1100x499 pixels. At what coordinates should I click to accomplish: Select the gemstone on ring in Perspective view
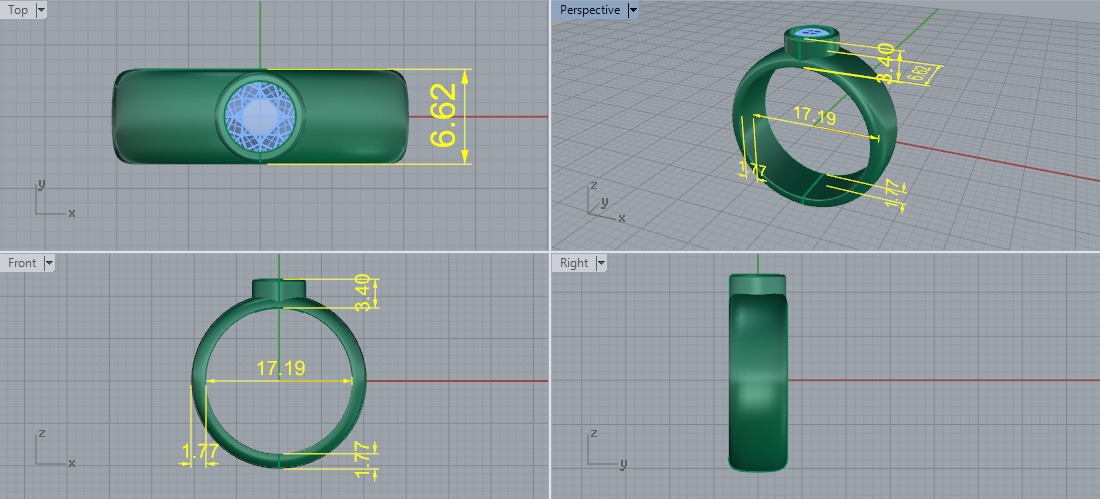click(814, 32)
